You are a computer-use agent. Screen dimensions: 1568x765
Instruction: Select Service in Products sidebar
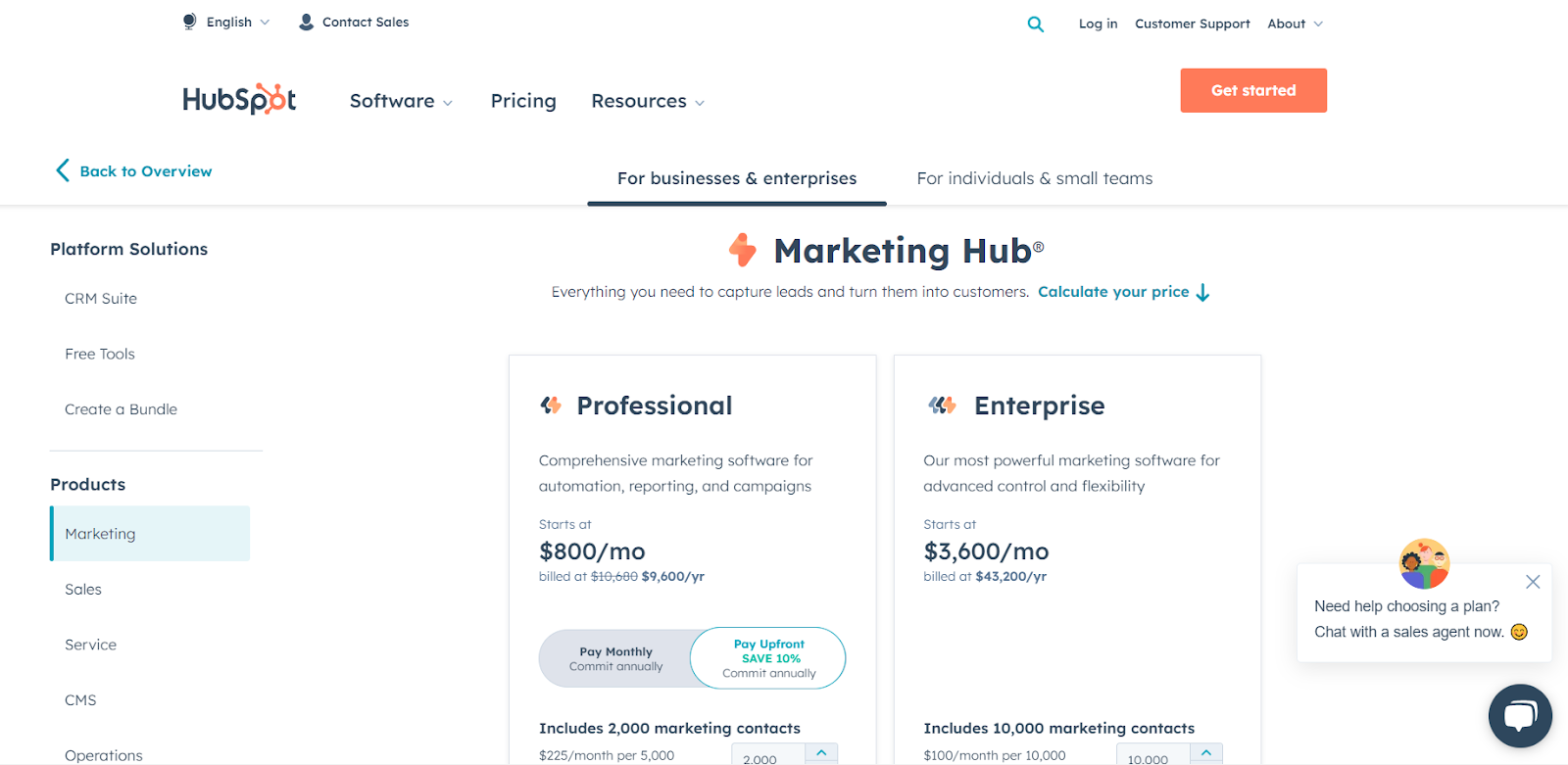click(90, 645)
